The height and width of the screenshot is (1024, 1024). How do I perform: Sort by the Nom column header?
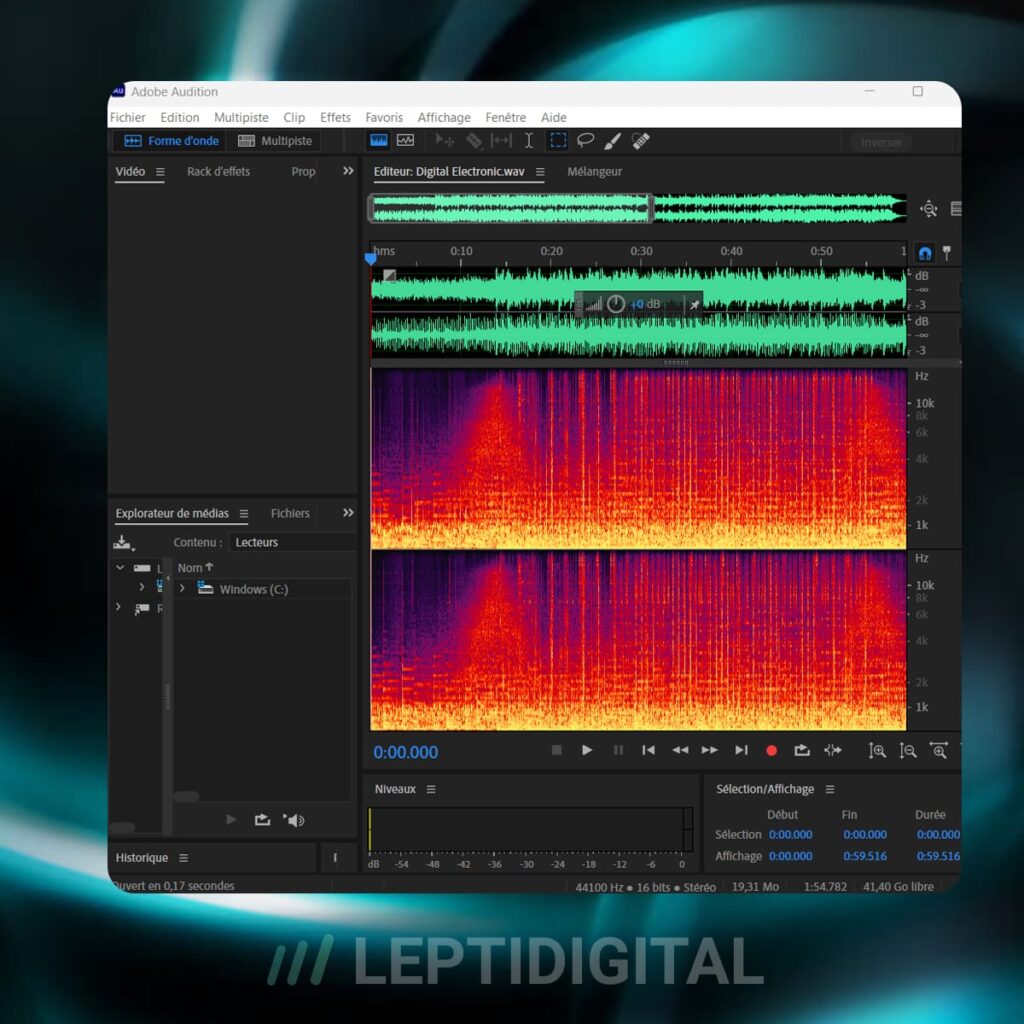195,568
